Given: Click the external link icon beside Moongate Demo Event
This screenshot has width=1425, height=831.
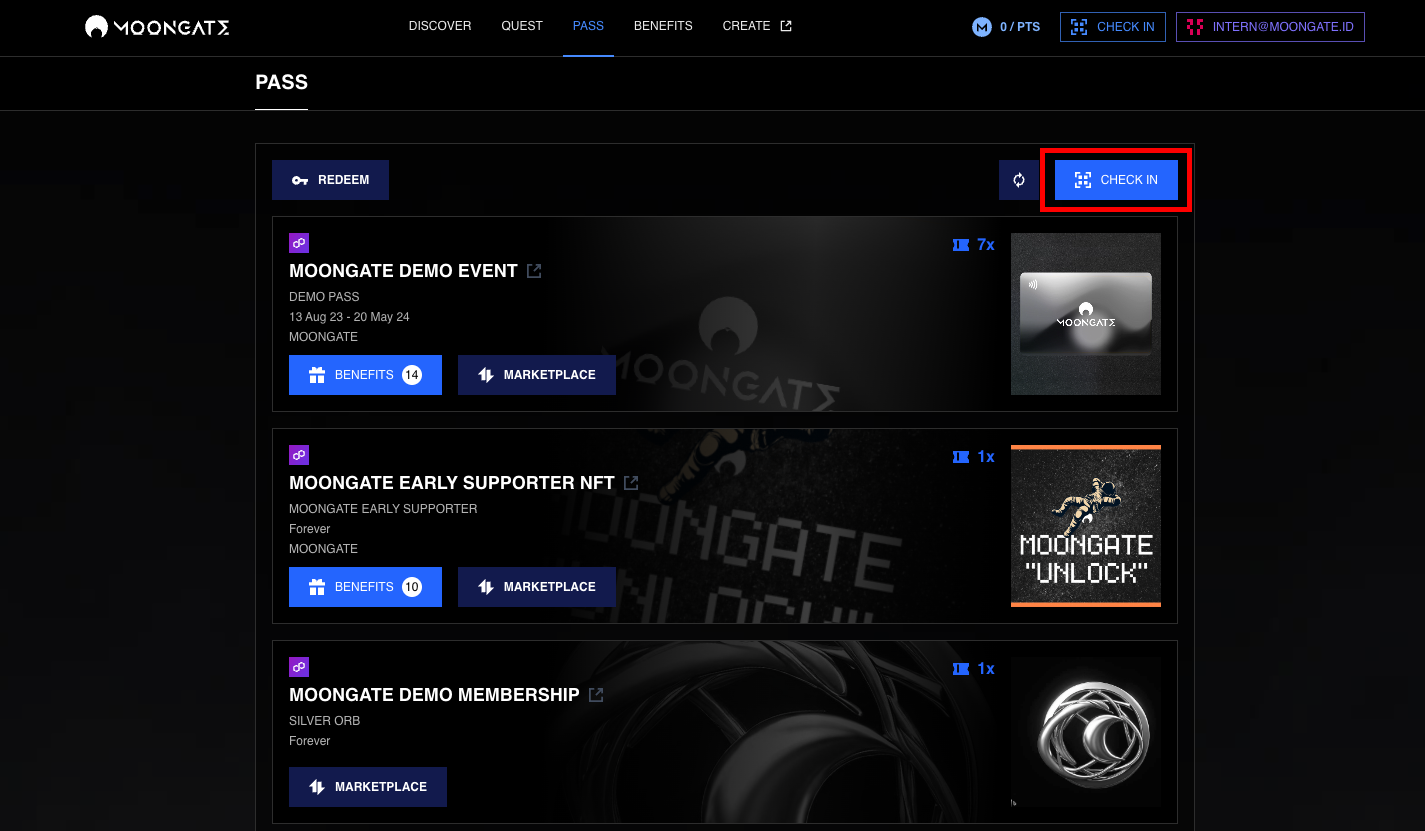Looking at the screenshot, I should pyautogui.click(x=534, y=271).
